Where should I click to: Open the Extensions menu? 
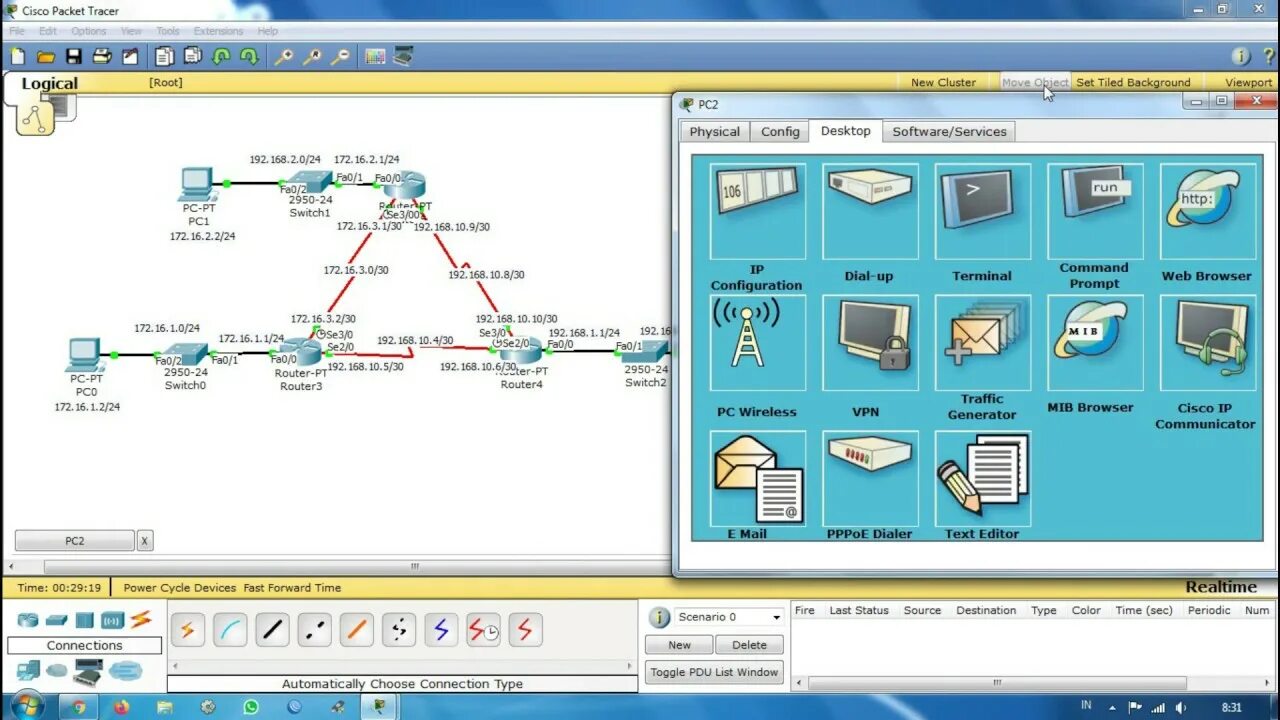[218, 31]
